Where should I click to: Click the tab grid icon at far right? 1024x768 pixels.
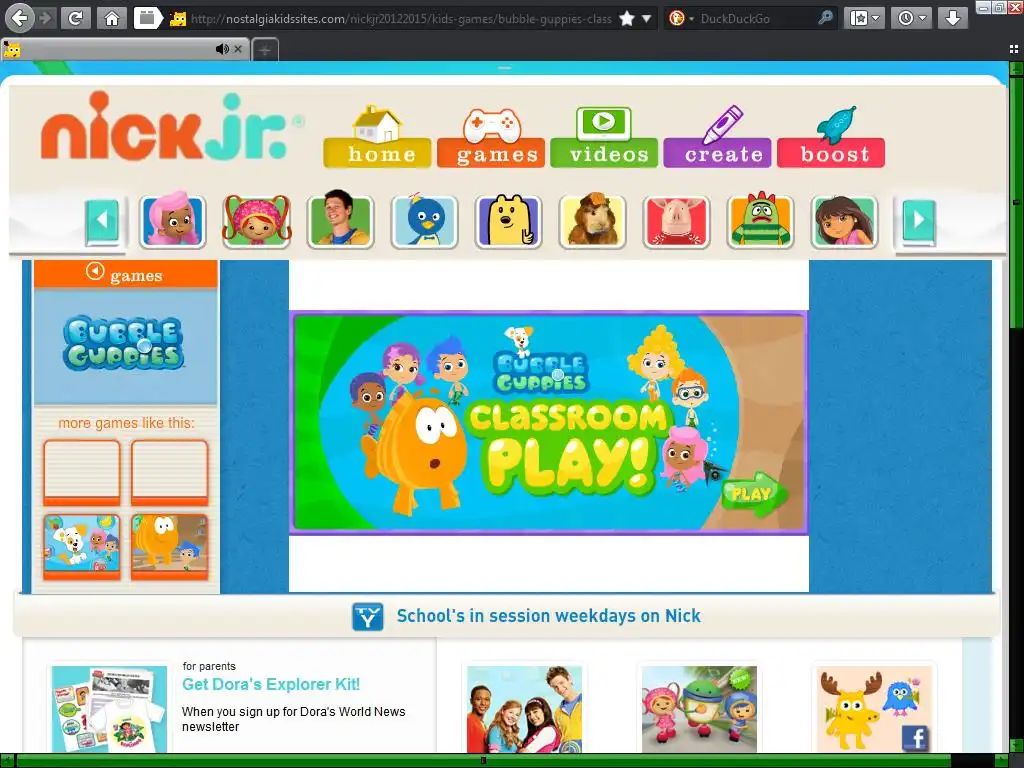(1014, 49)
